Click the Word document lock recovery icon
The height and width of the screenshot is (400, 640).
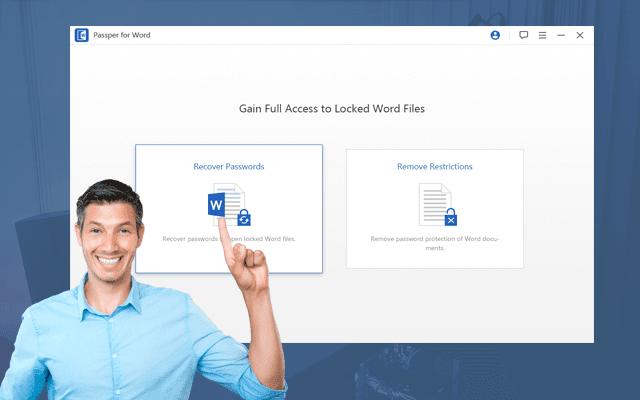[x=229, y=204]
